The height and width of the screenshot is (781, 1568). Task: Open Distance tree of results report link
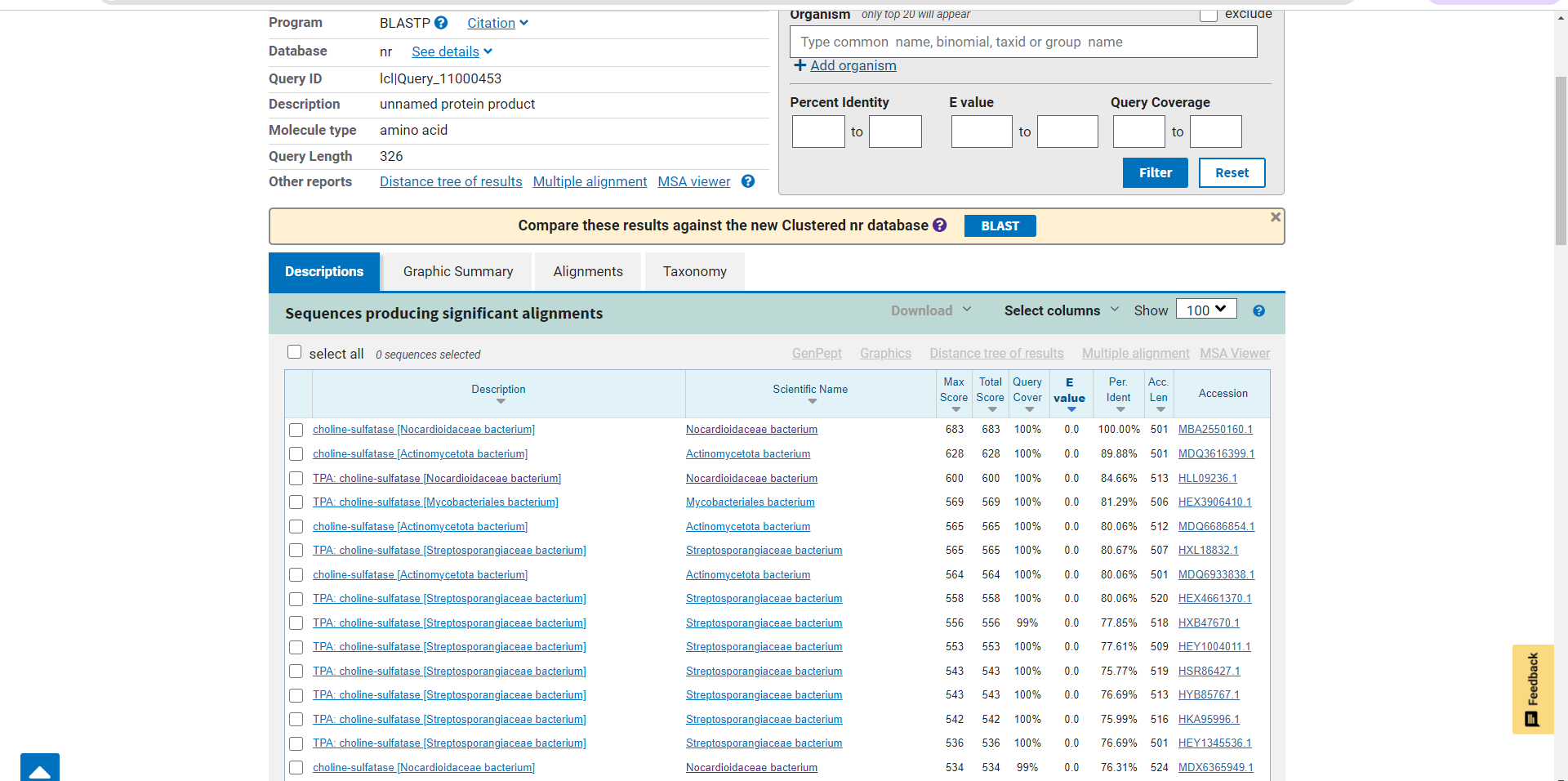(451, 181)
